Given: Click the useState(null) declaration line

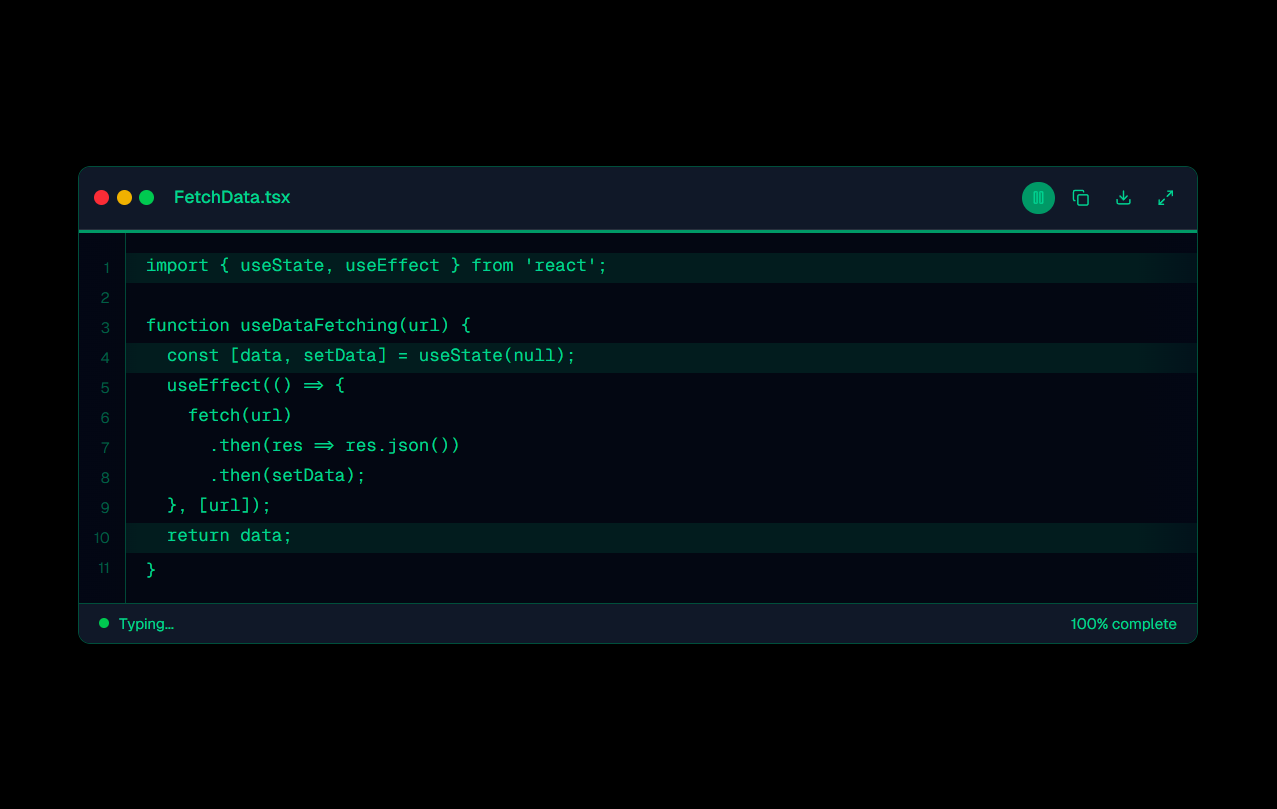Looking at the screenshot, I should pyautogui.click(x=371, y=356).
